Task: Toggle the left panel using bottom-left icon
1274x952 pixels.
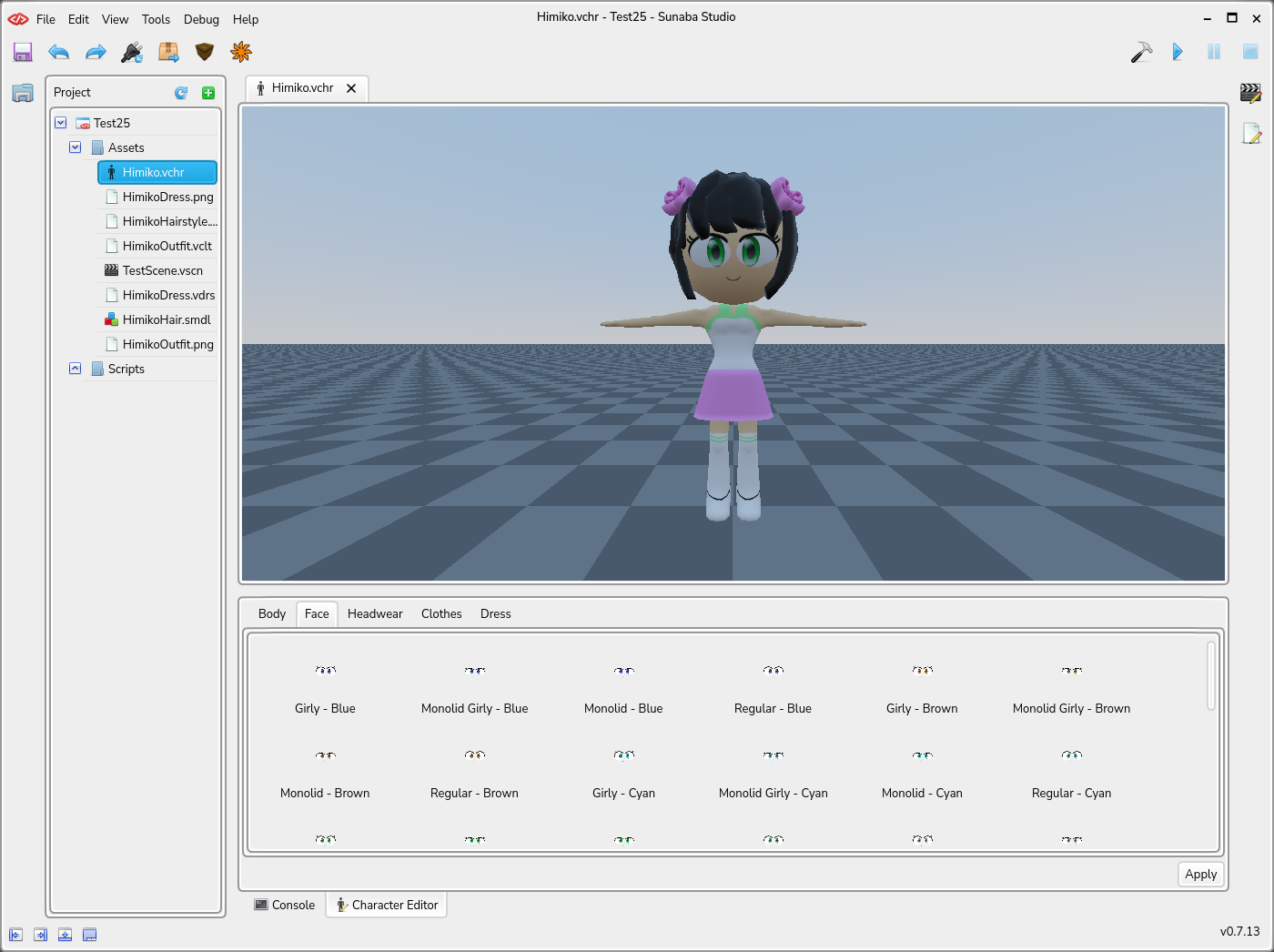Action: [x=15, y=935]
